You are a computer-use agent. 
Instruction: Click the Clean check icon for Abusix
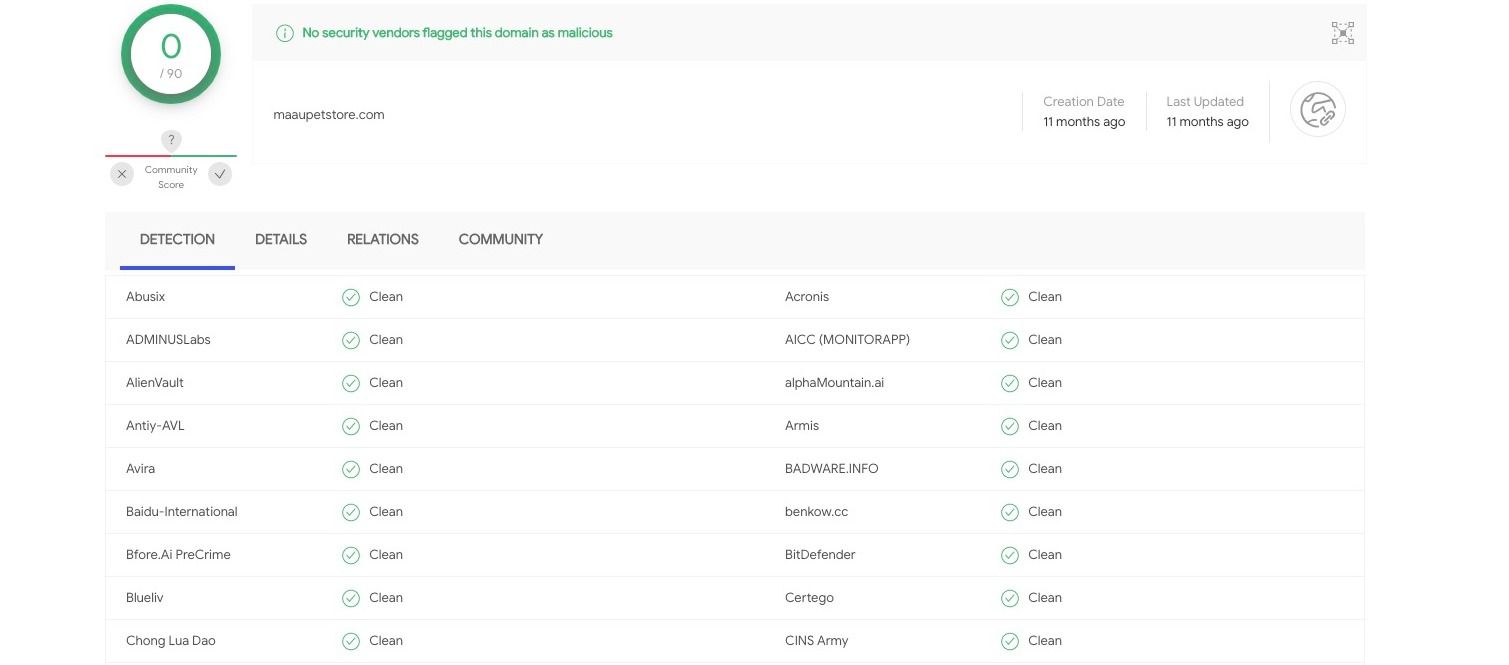pyautogui.click(x=351, y=297)
